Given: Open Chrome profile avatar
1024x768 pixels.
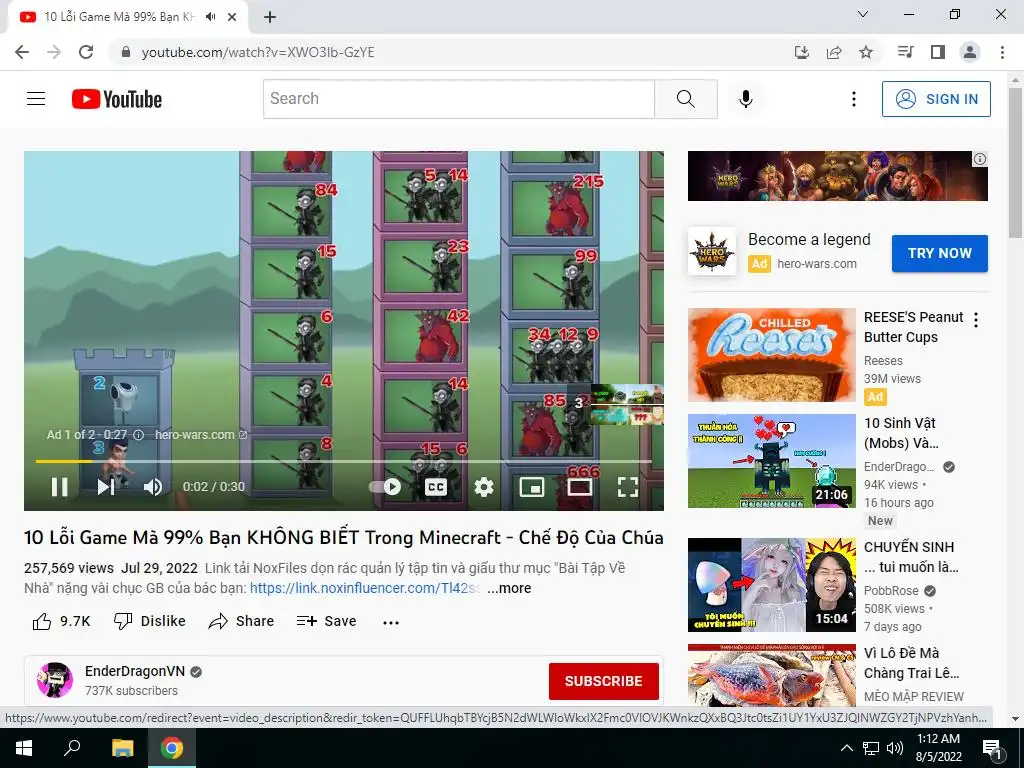Looking at the screenshot, I should [970, 52].
